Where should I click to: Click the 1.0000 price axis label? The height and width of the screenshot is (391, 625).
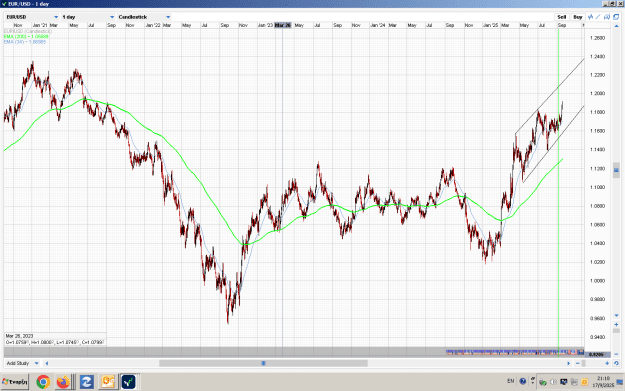(597, 281)
